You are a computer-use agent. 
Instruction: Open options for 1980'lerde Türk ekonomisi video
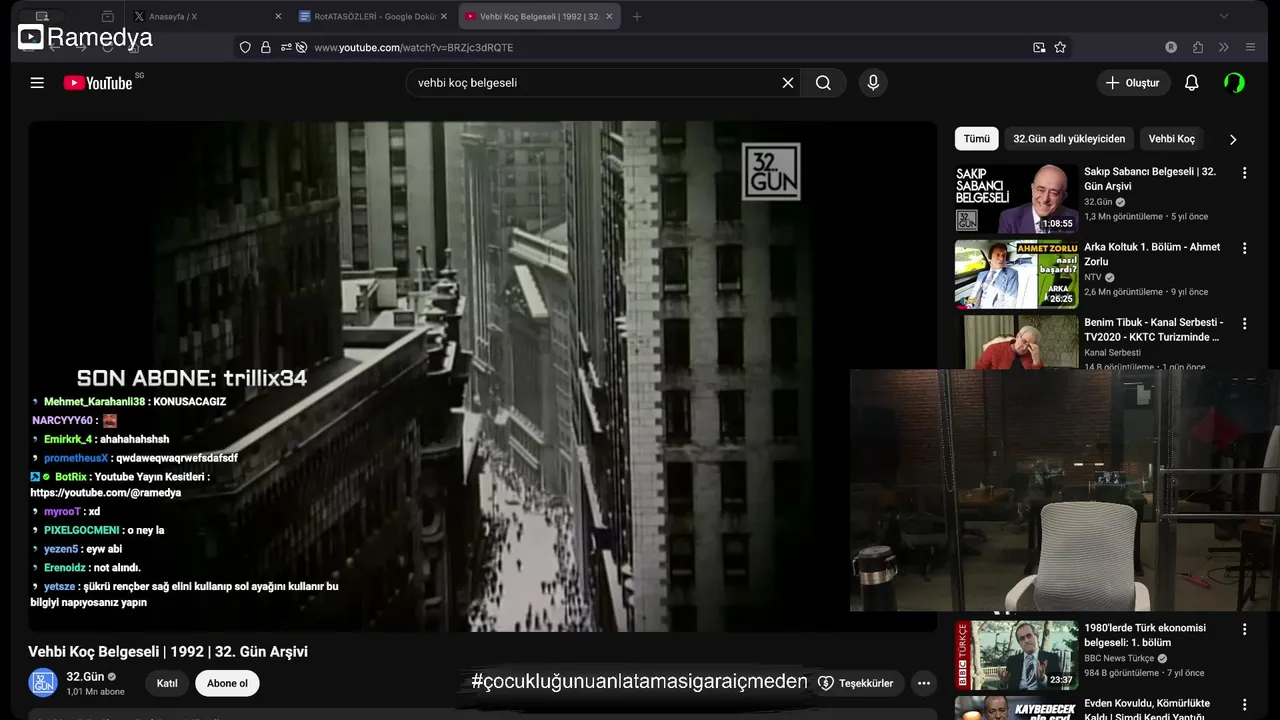coord(1244,630)
